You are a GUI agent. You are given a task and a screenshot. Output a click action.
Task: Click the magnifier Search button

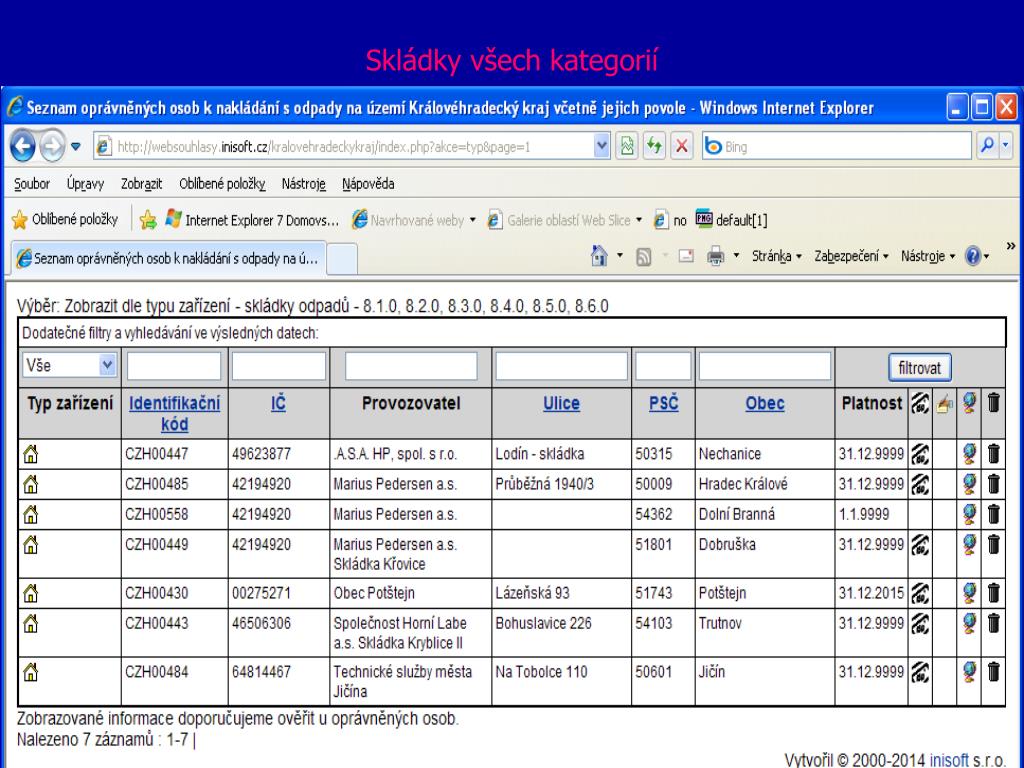pos(987,146)
